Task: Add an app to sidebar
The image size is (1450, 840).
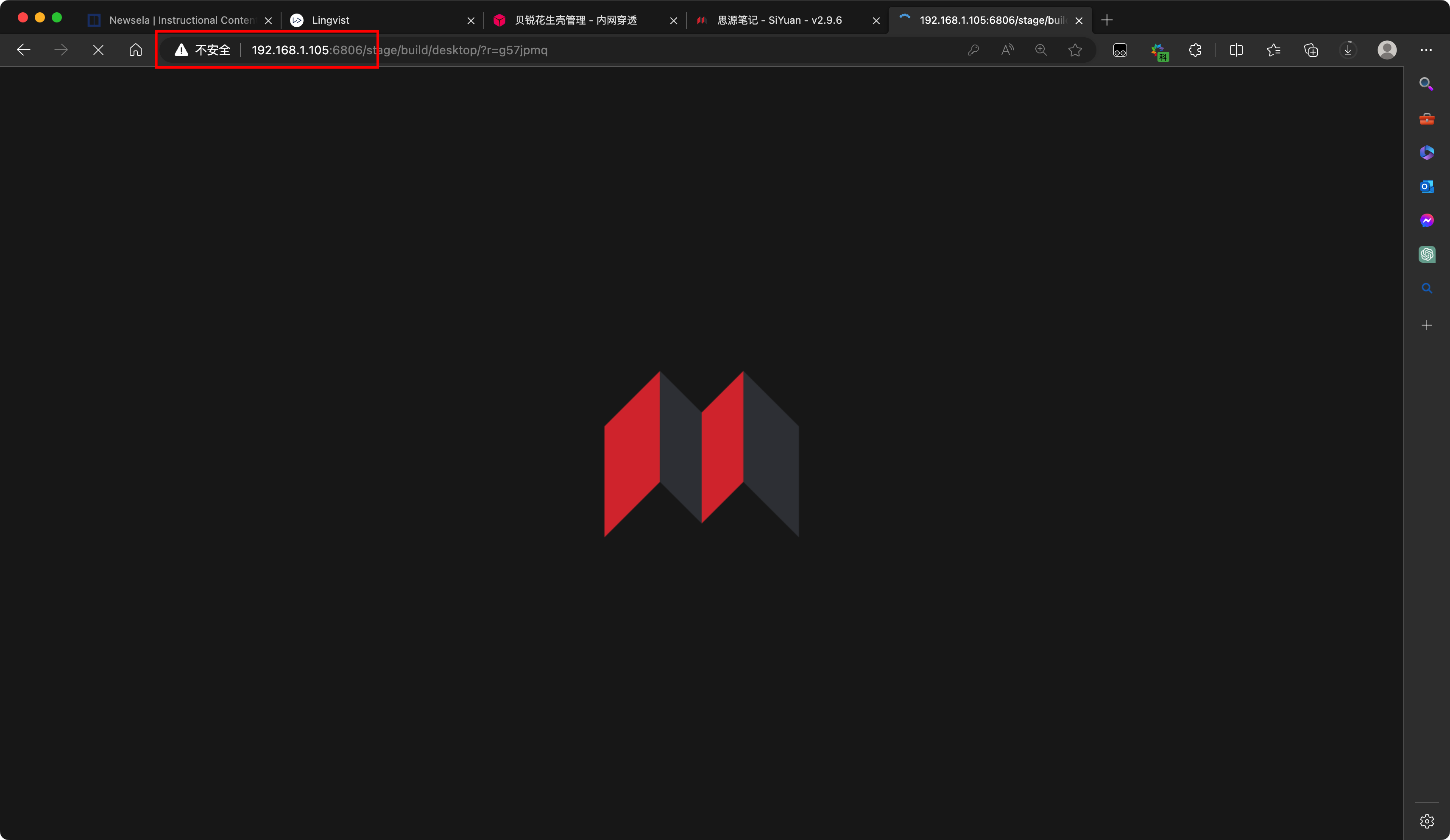Action: click(x=1426, y=325)
